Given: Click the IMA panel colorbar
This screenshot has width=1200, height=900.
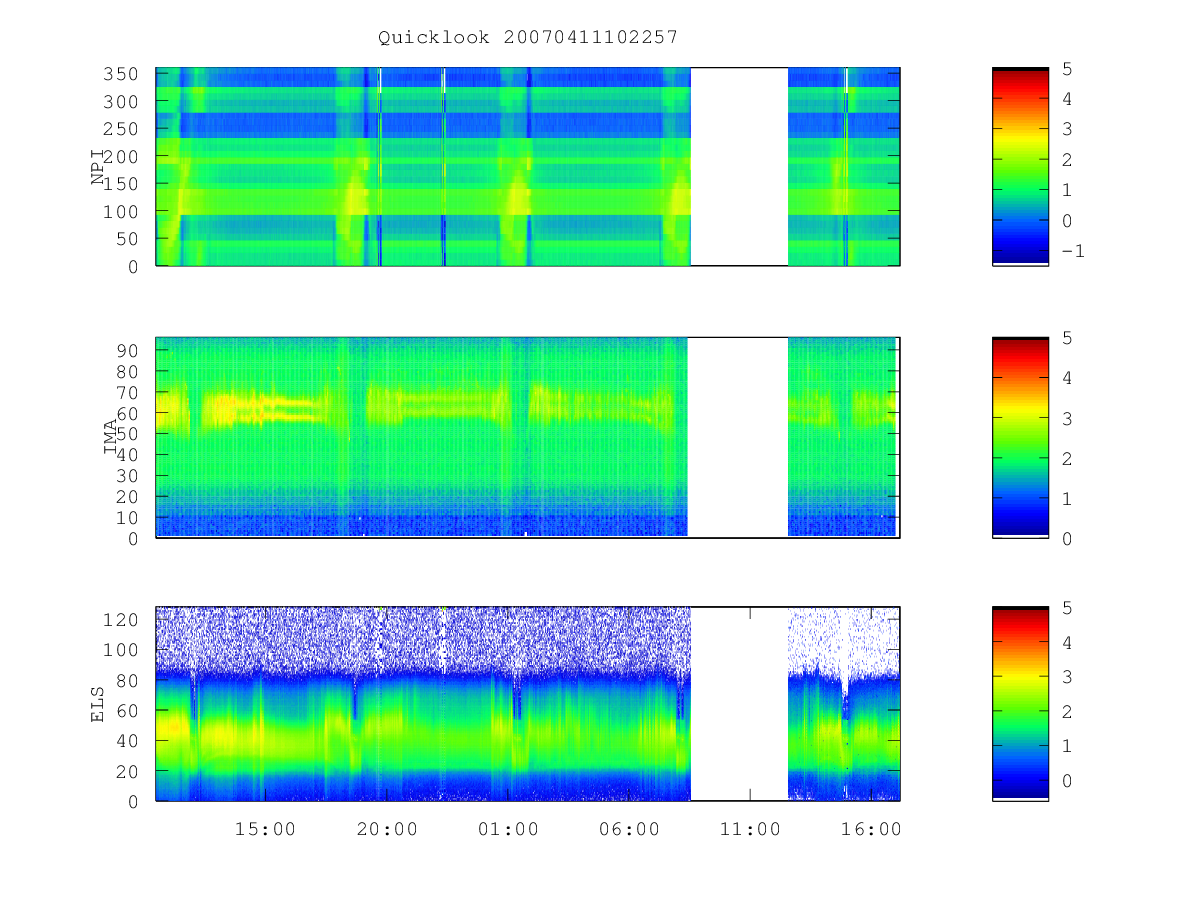Looking at the screenshot, I should coord(1020,437).
